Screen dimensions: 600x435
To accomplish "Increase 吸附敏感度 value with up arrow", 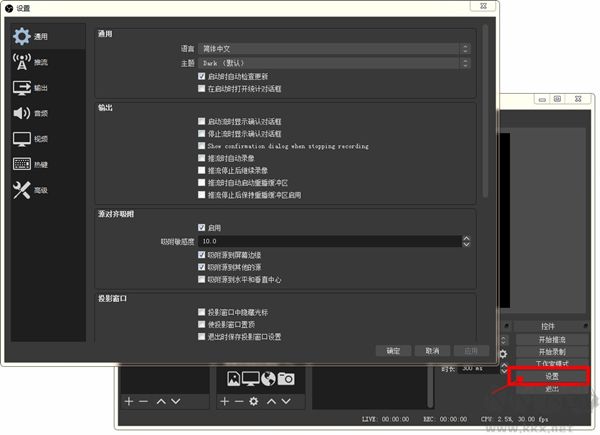I will (x=466, y=238).
